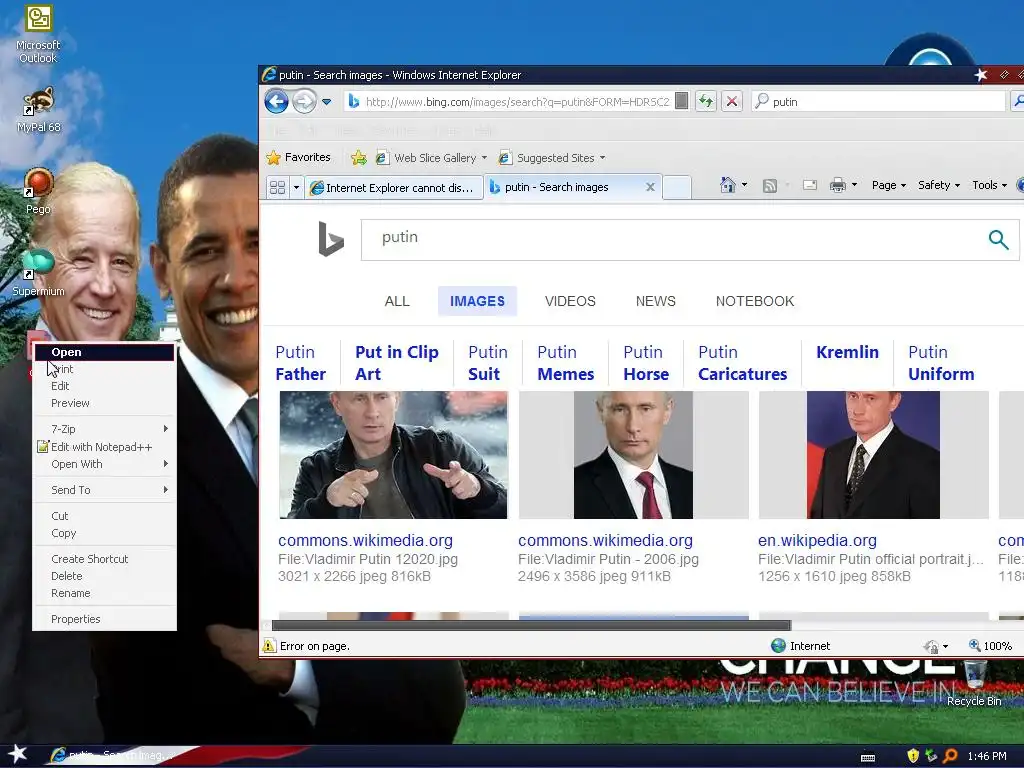
Task: Expand the Open With submenu
Action: (104, 464)
